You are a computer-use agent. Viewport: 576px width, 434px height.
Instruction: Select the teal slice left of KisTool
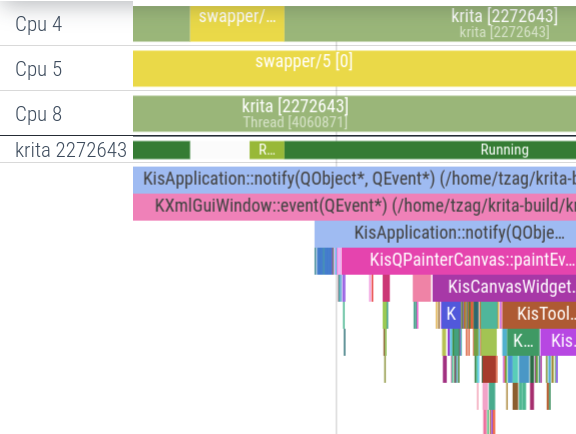coord(489,315)
